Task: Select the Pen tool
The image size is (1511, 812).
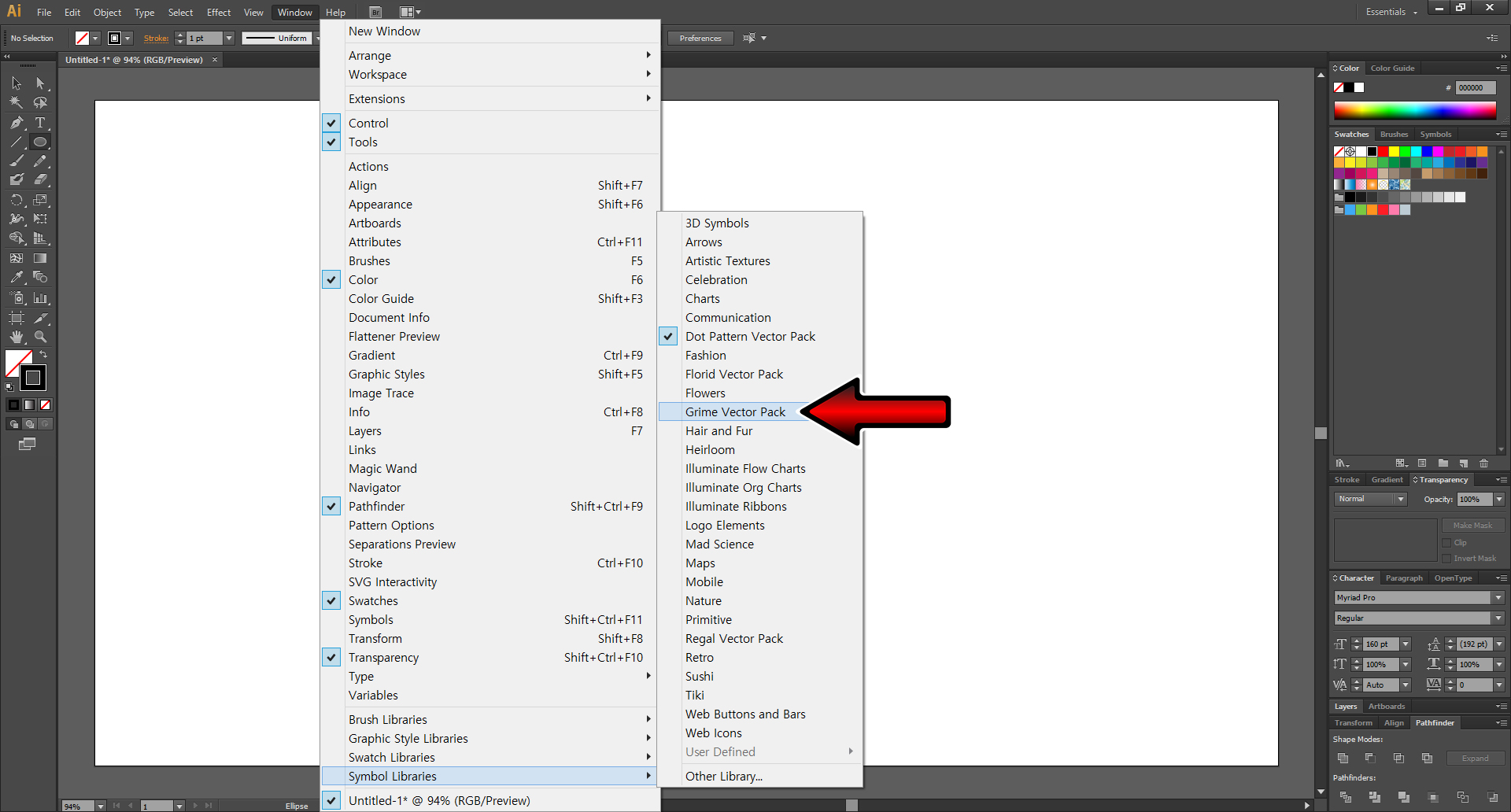Action: (x=16, y=123)
